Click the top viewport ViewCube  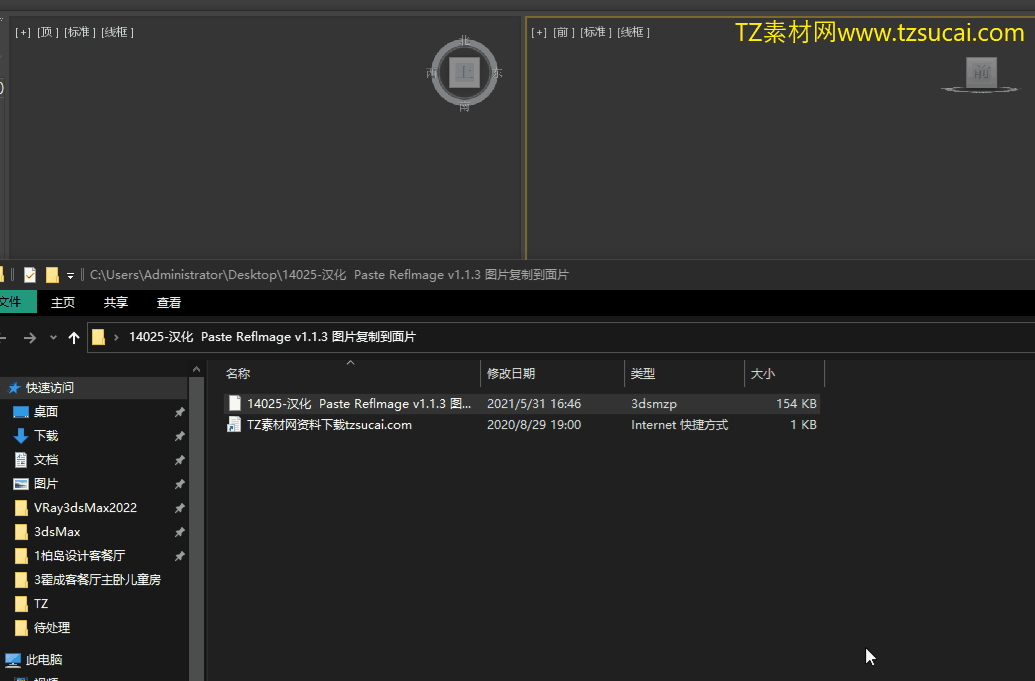[x=465, y=72]
